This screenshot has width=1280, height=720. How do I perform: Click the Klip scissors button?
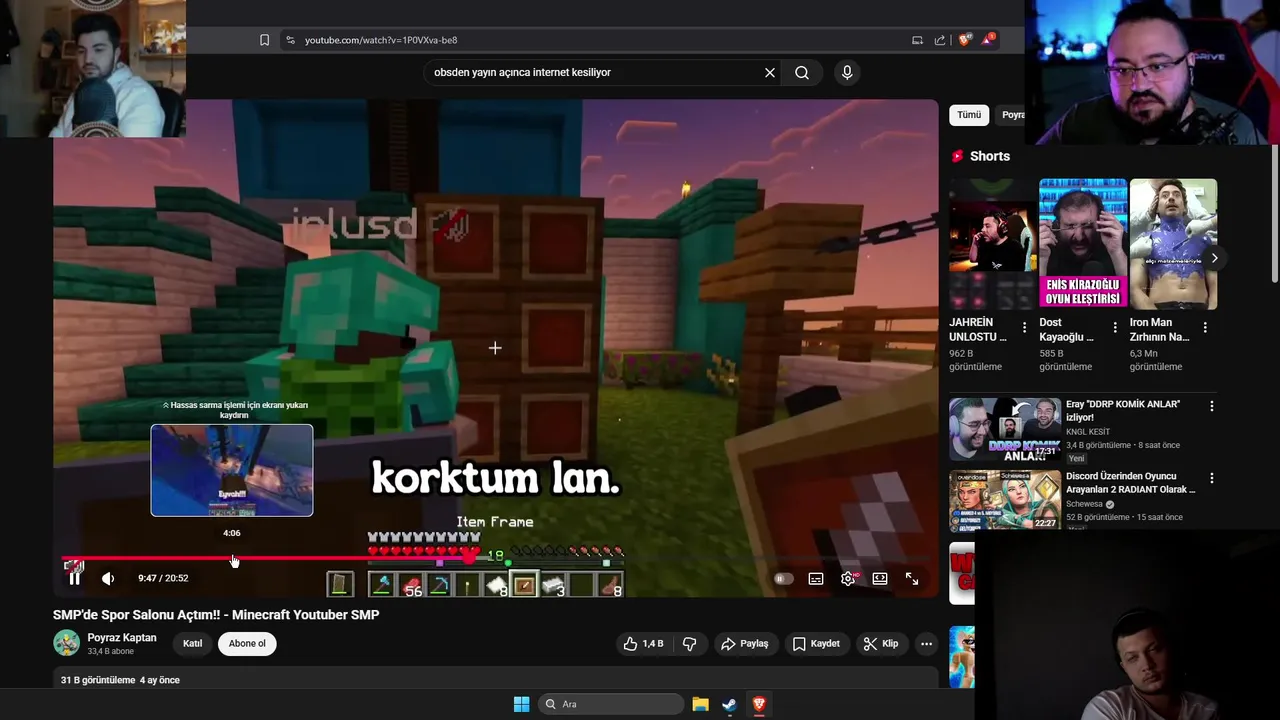tap(881, 644)
